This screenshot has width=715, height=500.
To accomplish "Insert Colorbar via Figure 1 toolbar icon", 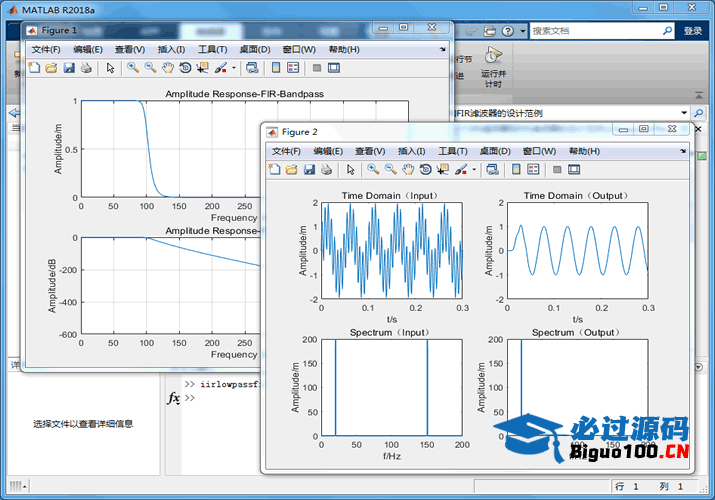I will (276, 68).
